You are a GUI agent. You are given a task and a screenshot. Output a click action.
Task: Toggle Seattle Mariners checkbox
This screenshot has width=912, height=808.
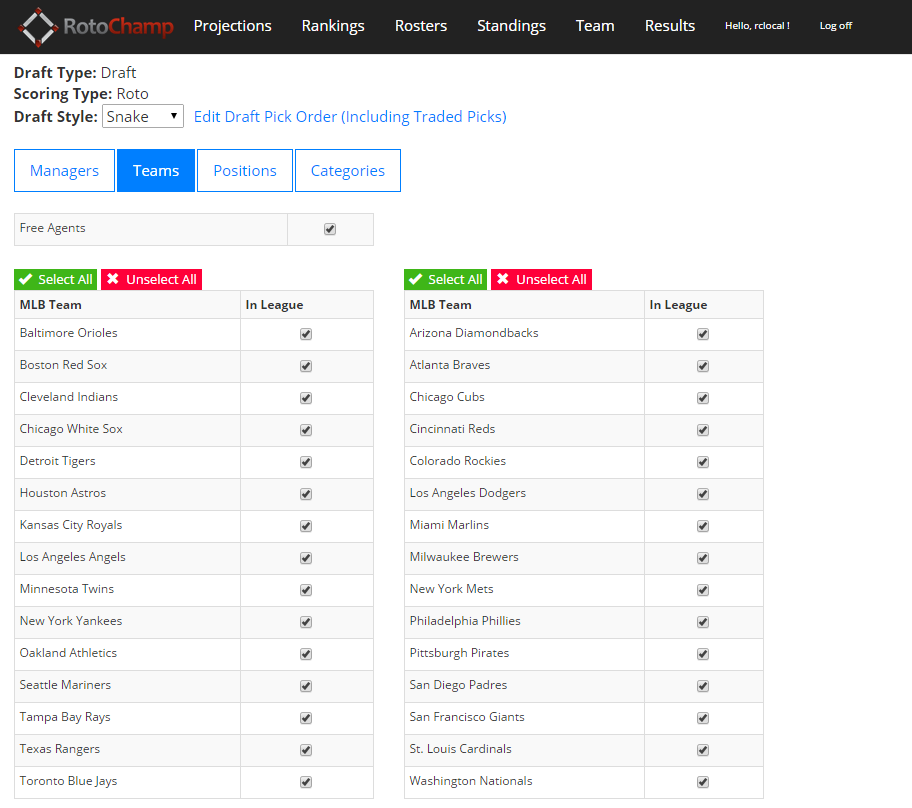coord(306,686)
